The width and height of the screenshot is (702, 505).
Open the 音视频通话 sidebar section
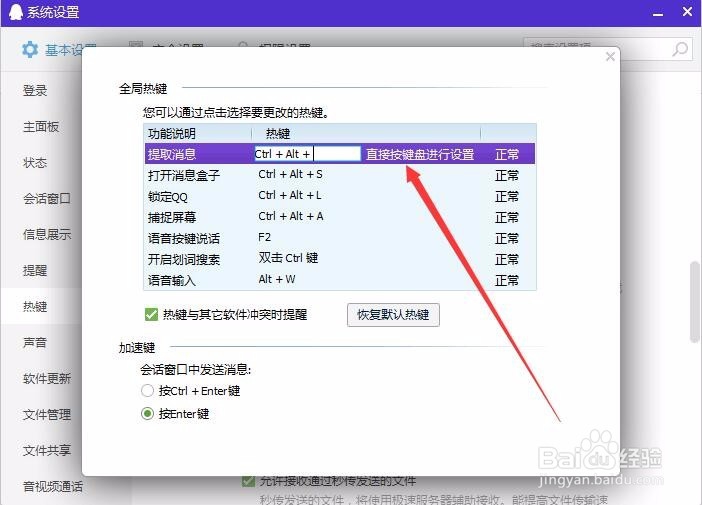coord(53,486)
